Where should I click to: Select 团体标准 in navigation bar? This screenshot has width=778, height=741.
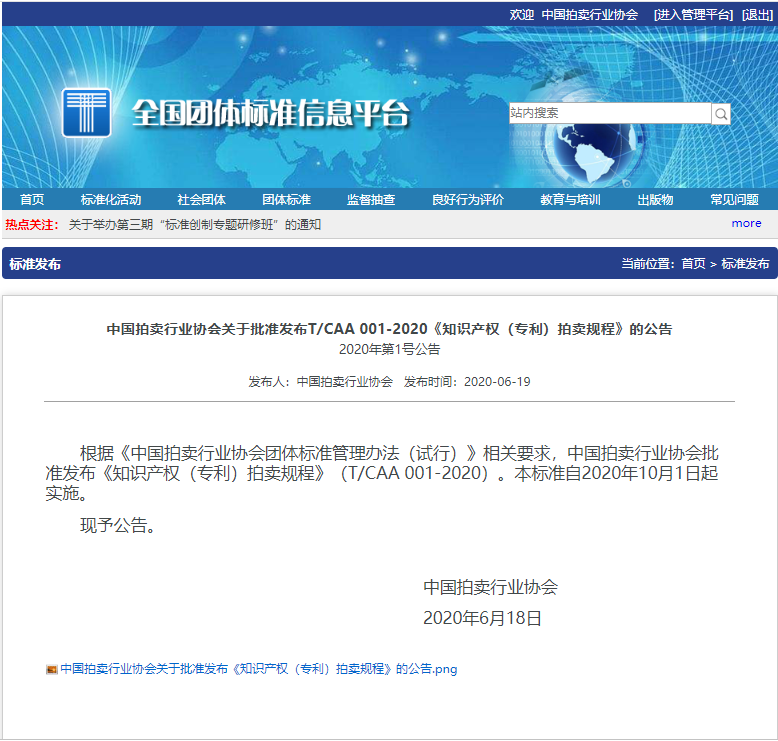[x=286, y=200]
